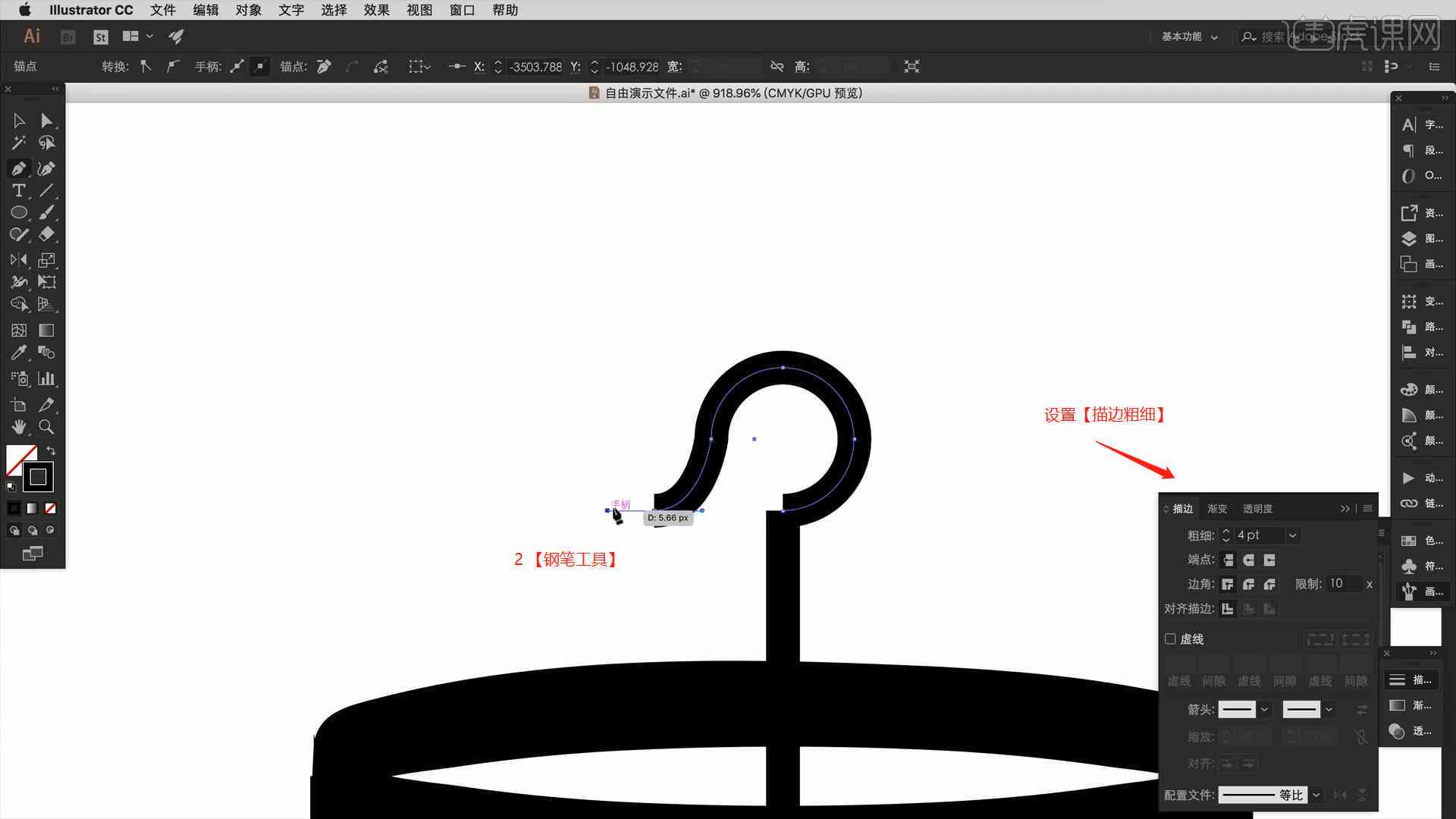Click the Stroke swatch in toolbox

click(38, 477)
